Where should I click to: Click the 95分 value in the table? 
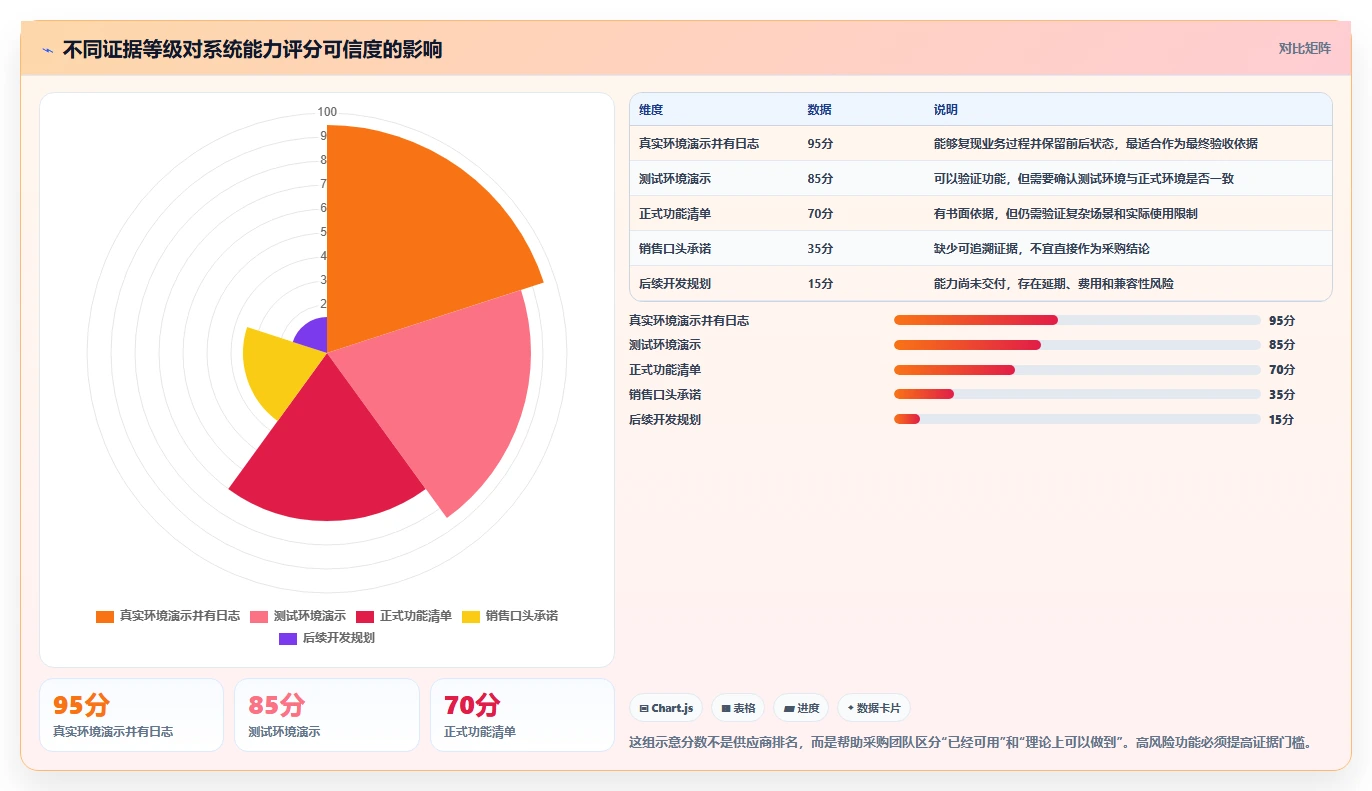(x=820, y=144)
